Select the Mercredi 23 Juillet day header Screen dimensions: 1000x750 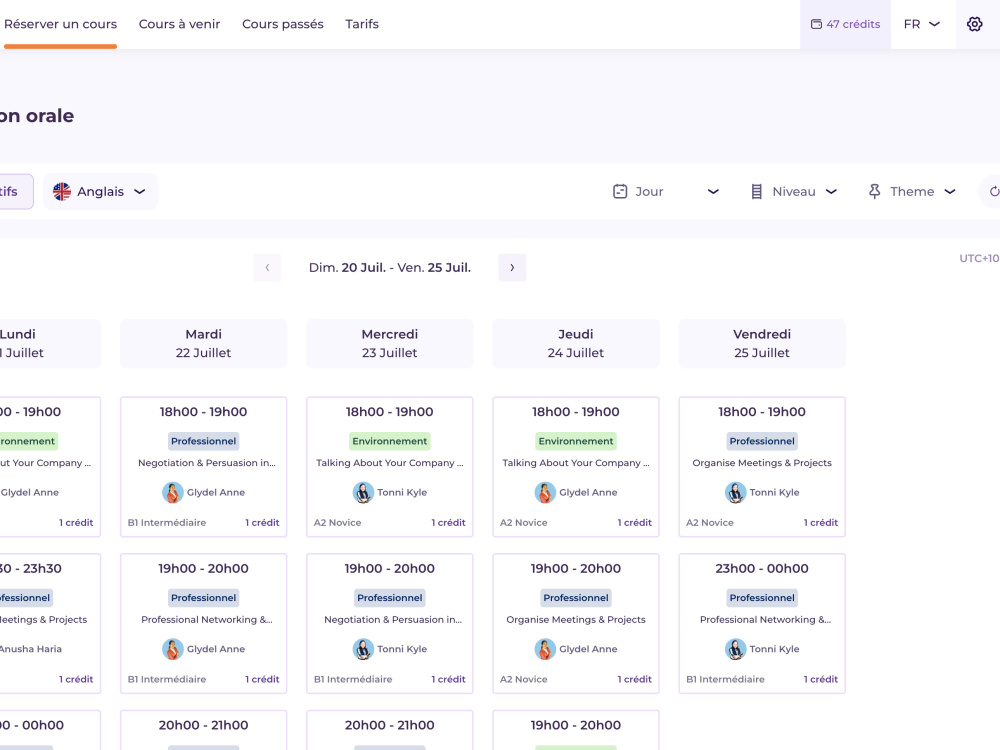click(390, 343)
